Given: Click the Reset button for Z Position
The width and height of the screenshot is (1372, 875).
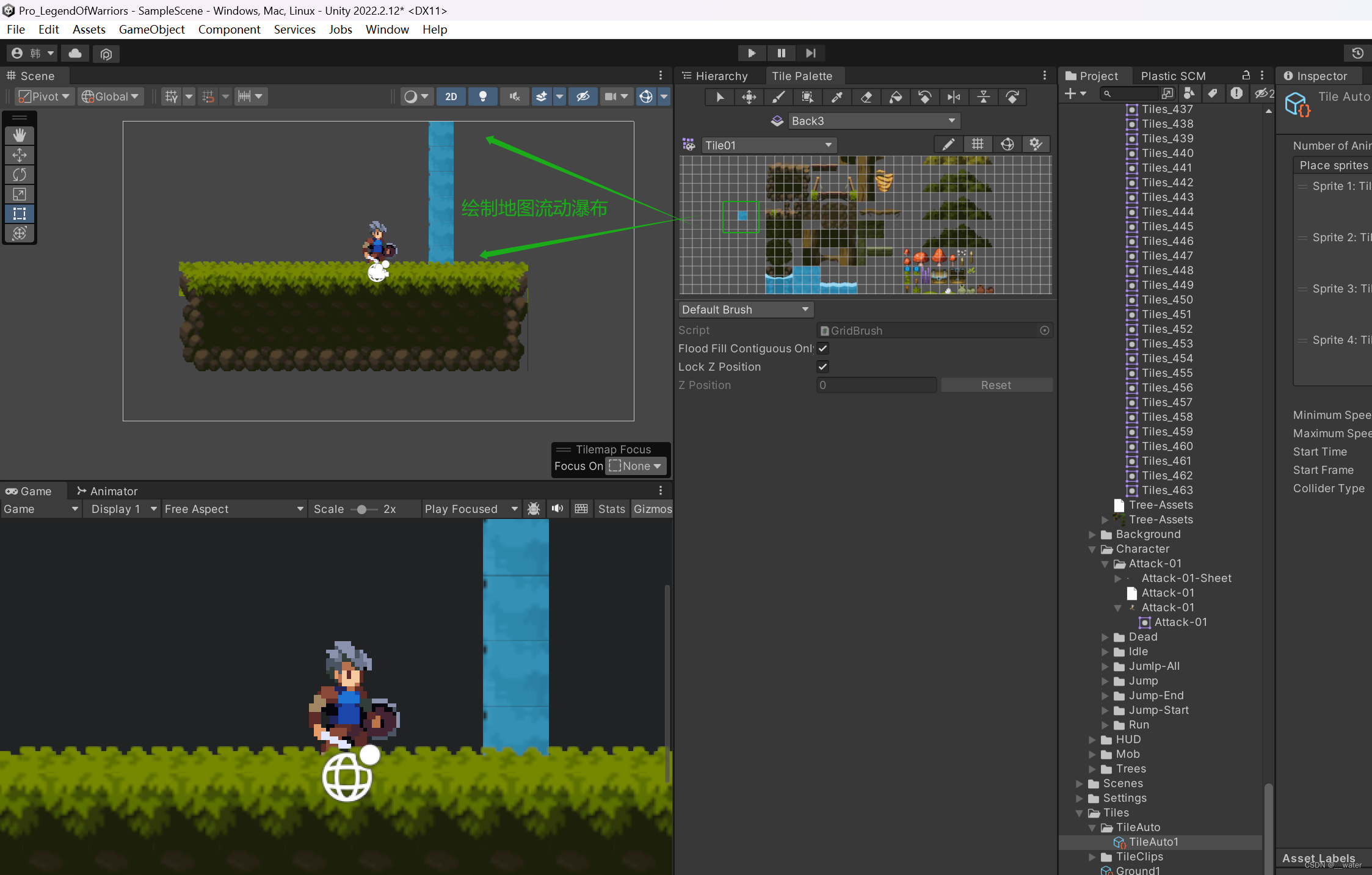Looking at the screenshot, I should [x=996, y=385].
